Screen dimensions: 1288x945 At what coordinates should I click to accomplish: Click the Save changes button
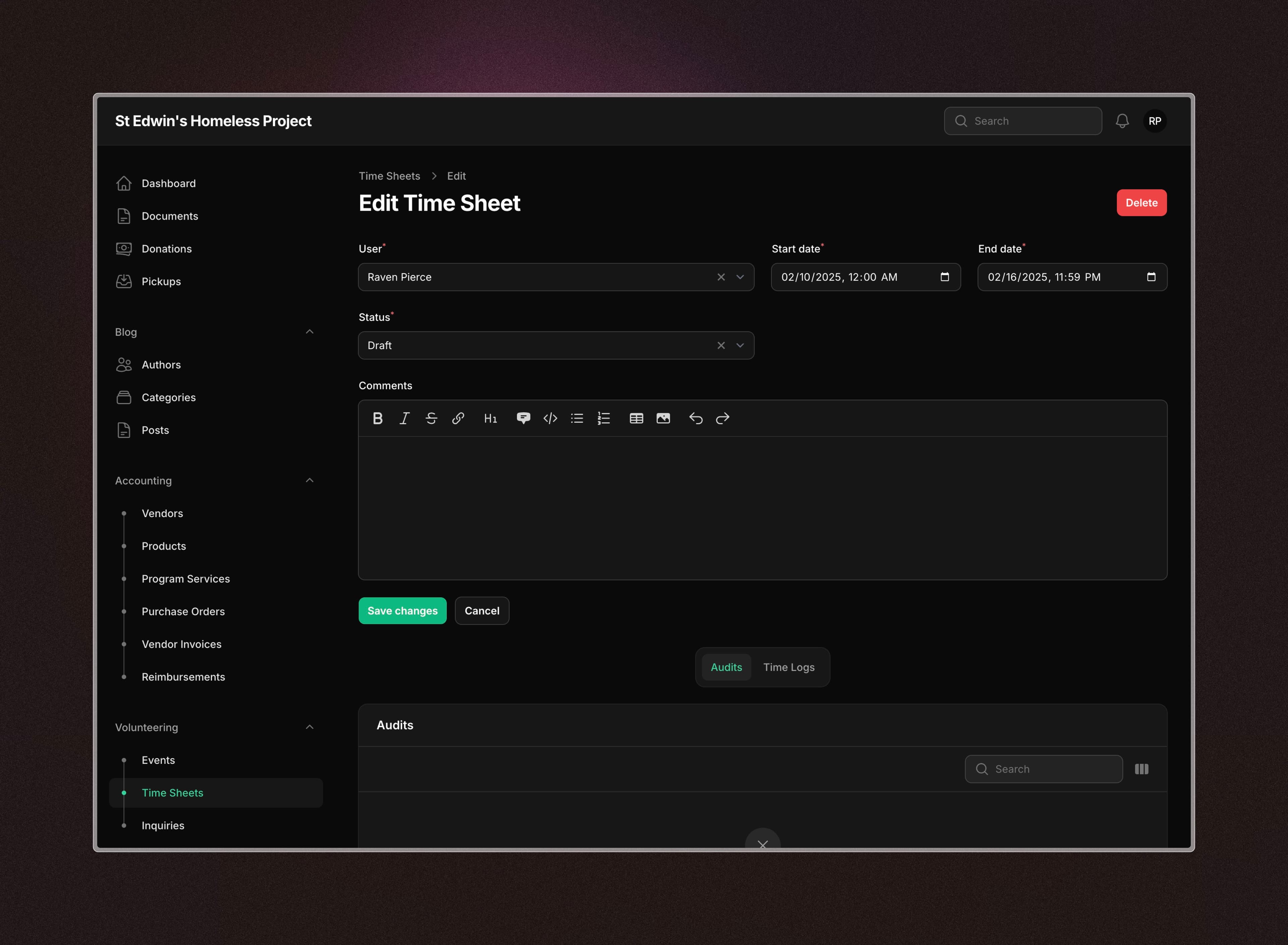pos(402,610)
